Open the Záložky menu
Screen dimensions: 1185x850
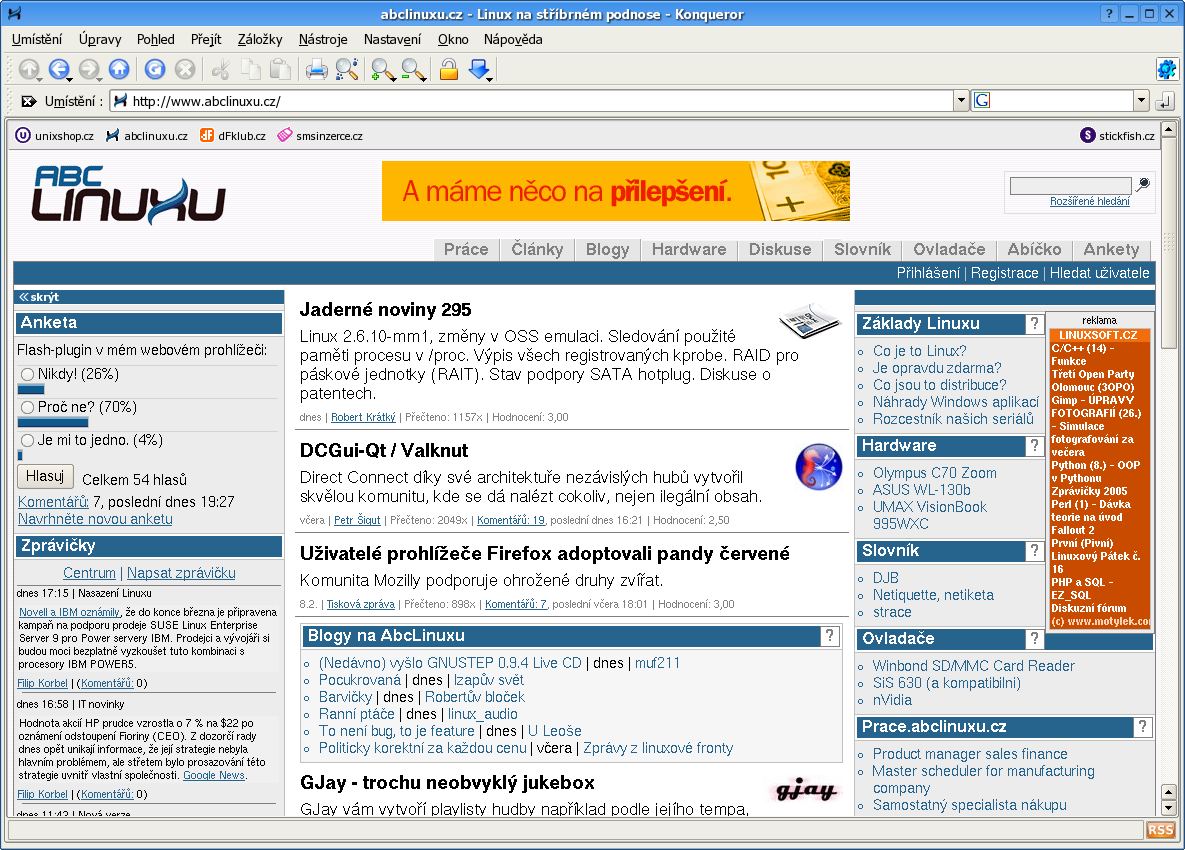click(260, 39)
